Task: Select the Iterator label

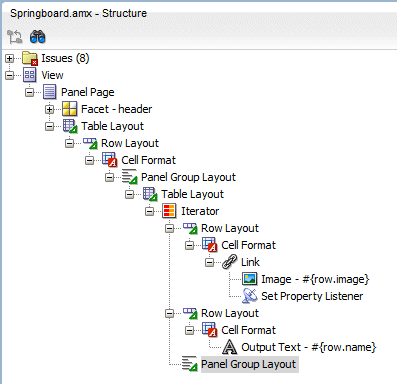Action: coord(200,211)
